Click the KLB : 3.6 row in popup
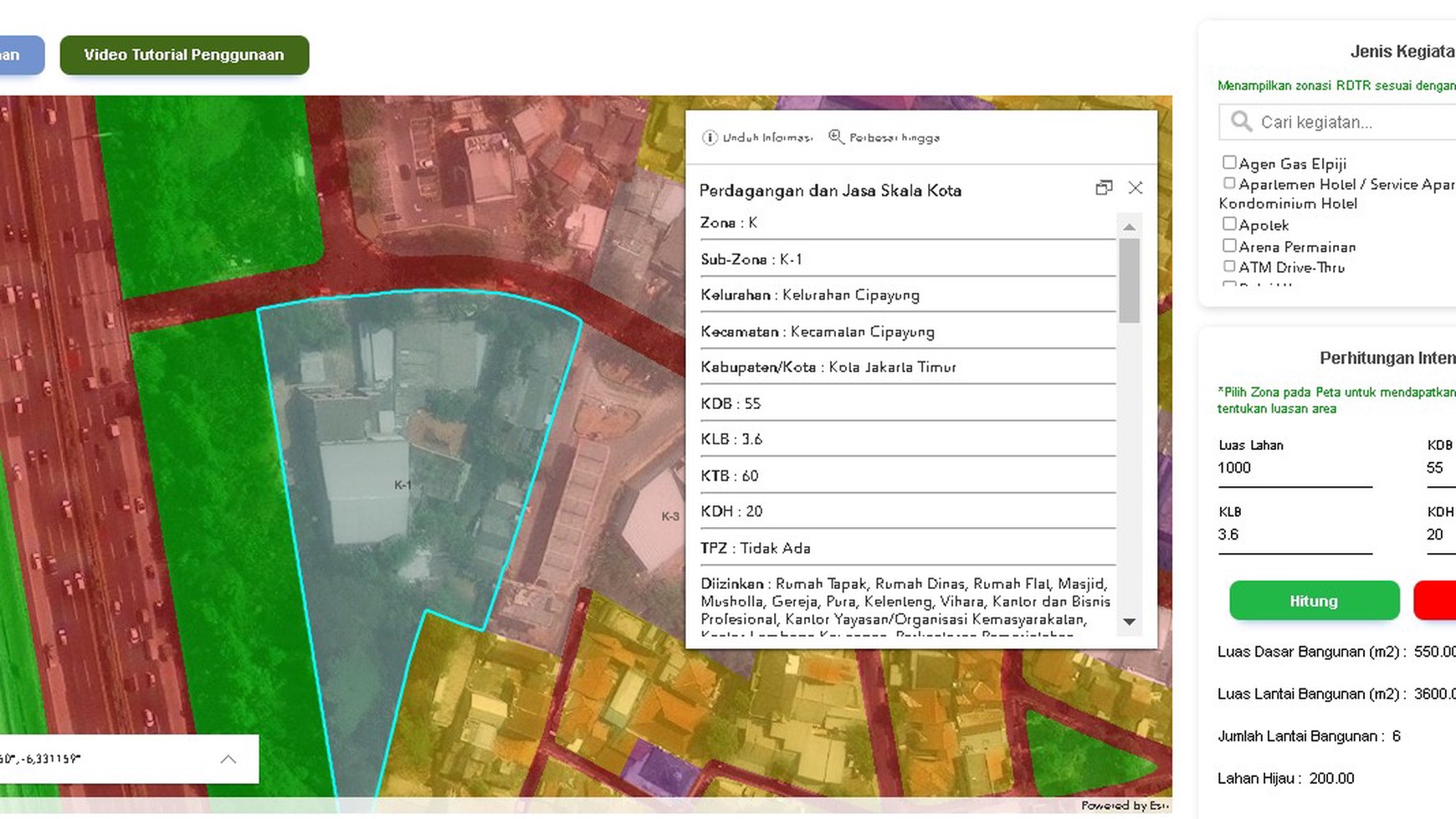This screenshot has height=819, width=1456. tap(908, 439)
